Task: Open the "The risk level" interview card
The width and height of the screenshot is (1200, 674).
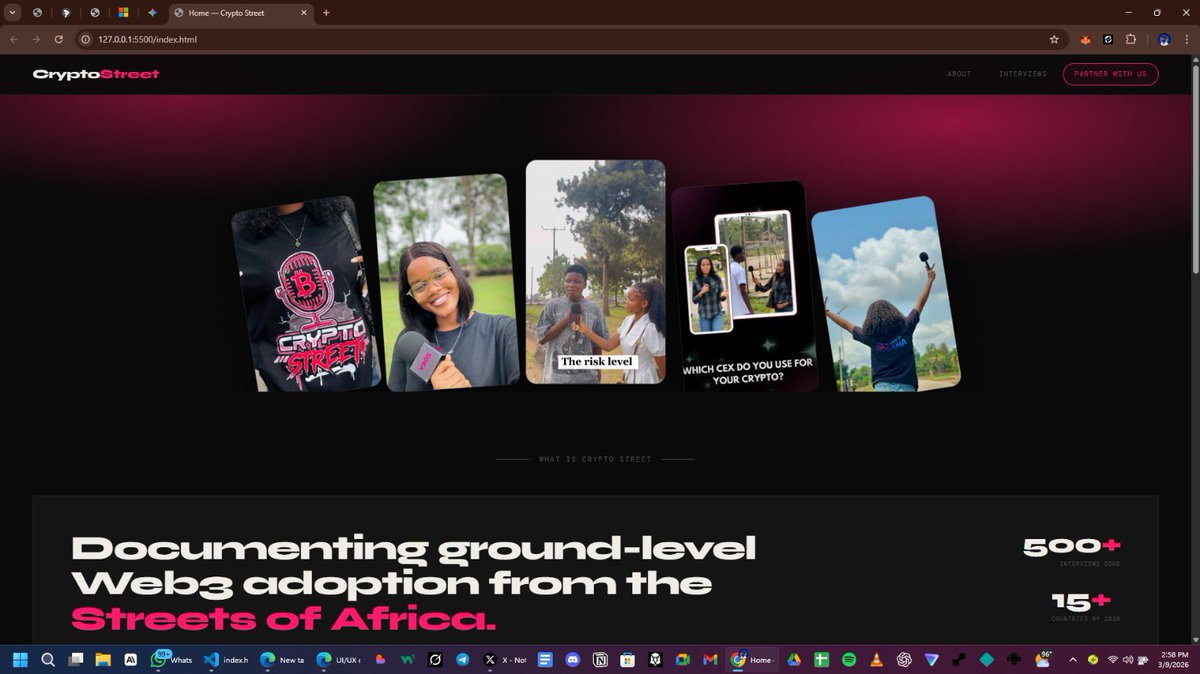Action: click(596, 272)
